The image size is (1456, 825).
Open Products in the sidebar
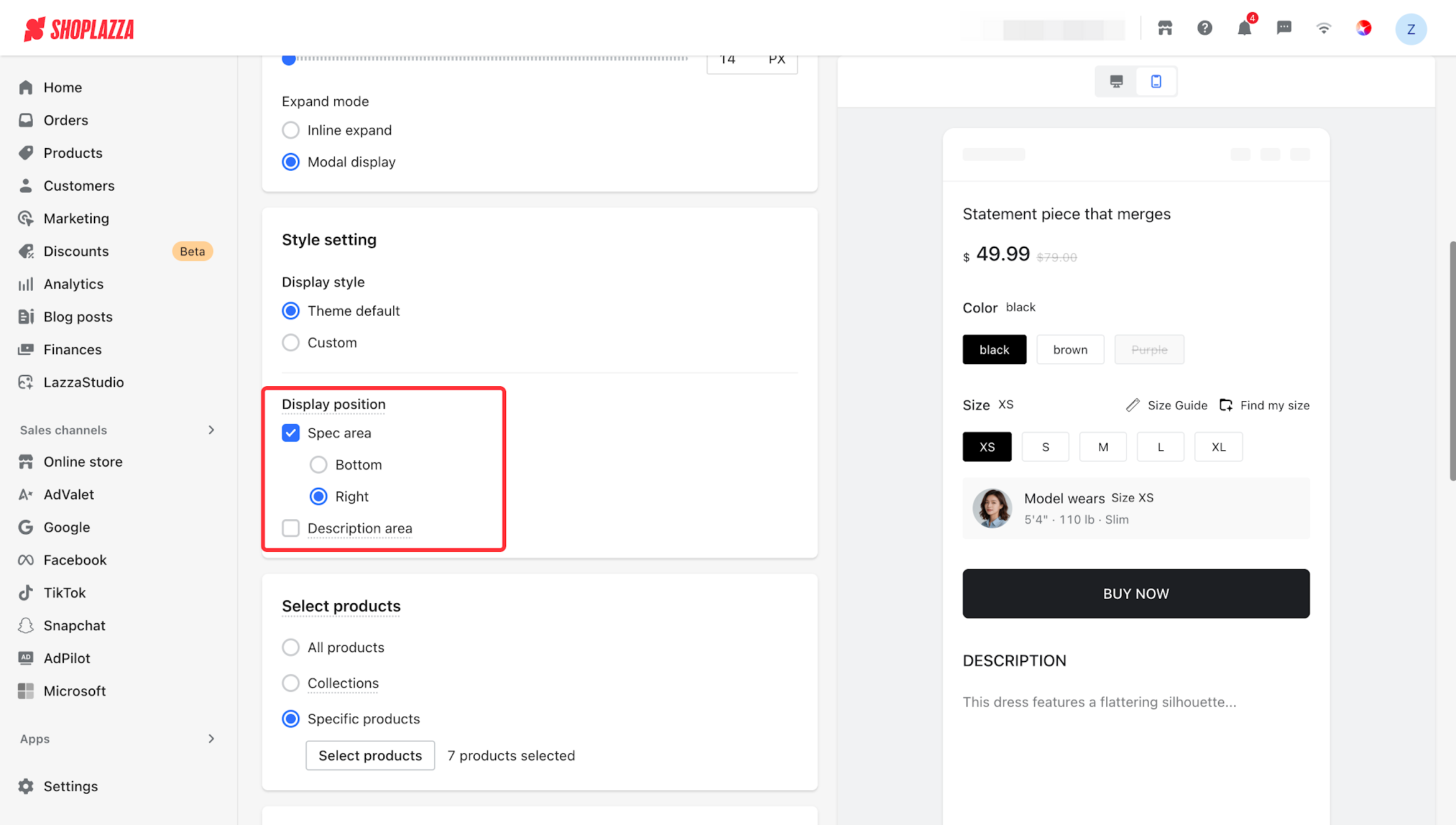coord(73,153)
